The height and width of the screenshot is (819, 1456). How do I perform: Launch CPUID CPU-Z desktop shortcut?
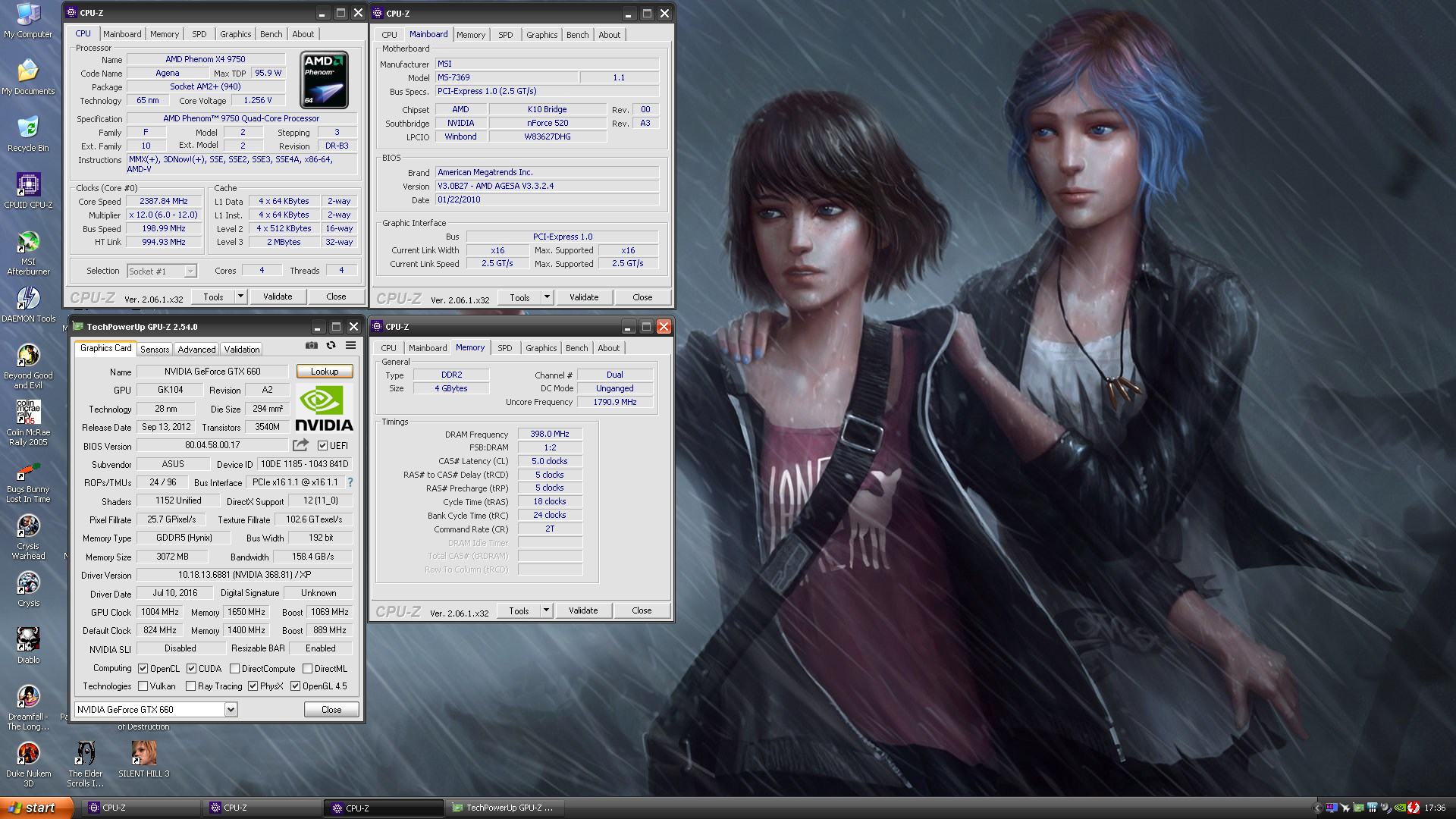point(28,191)
